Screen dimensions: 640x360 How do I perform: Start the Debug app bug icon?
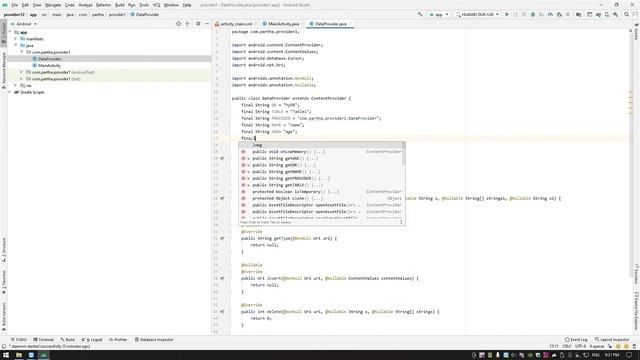click(533, 14)
